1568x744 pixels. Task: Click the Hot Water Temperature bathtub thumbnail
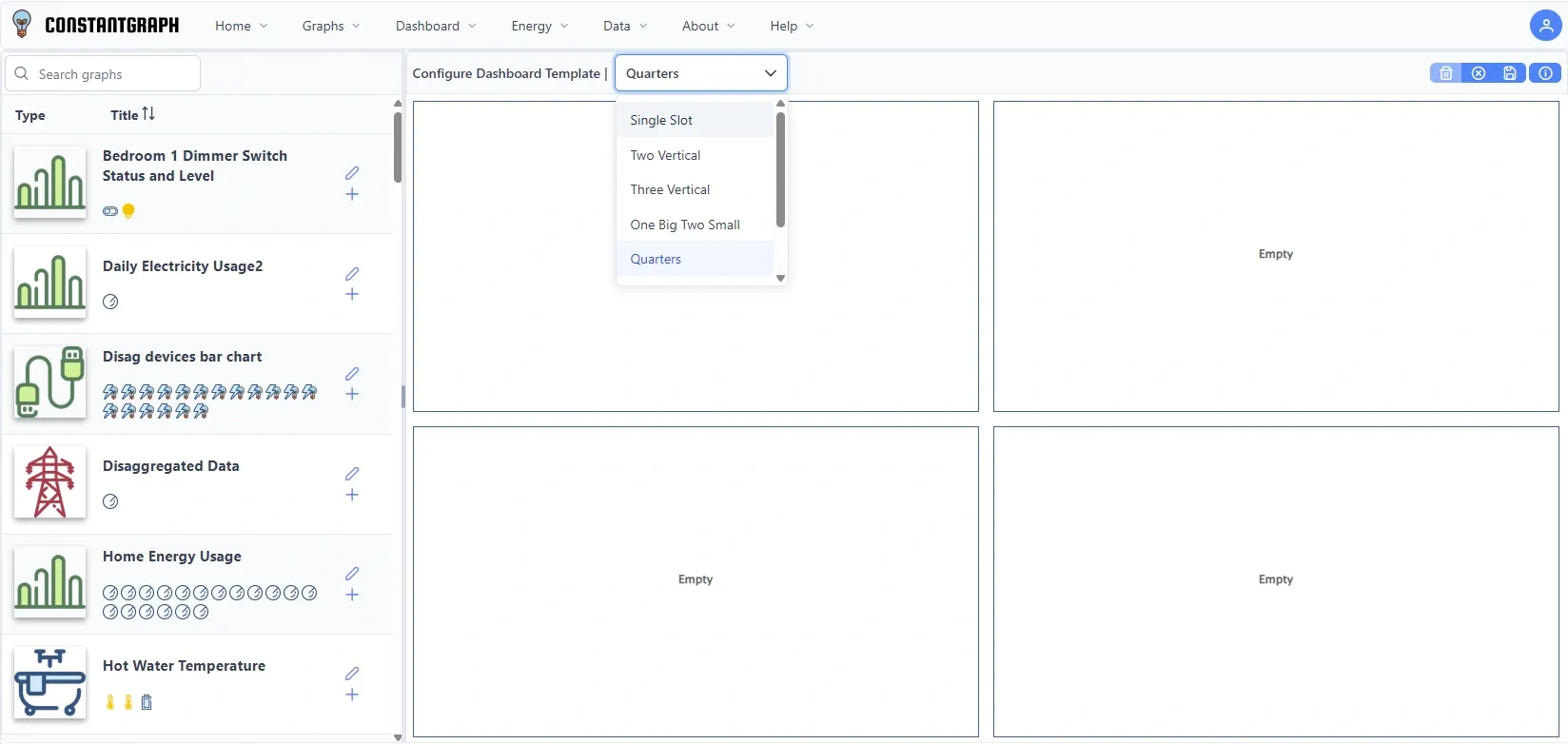50,682
